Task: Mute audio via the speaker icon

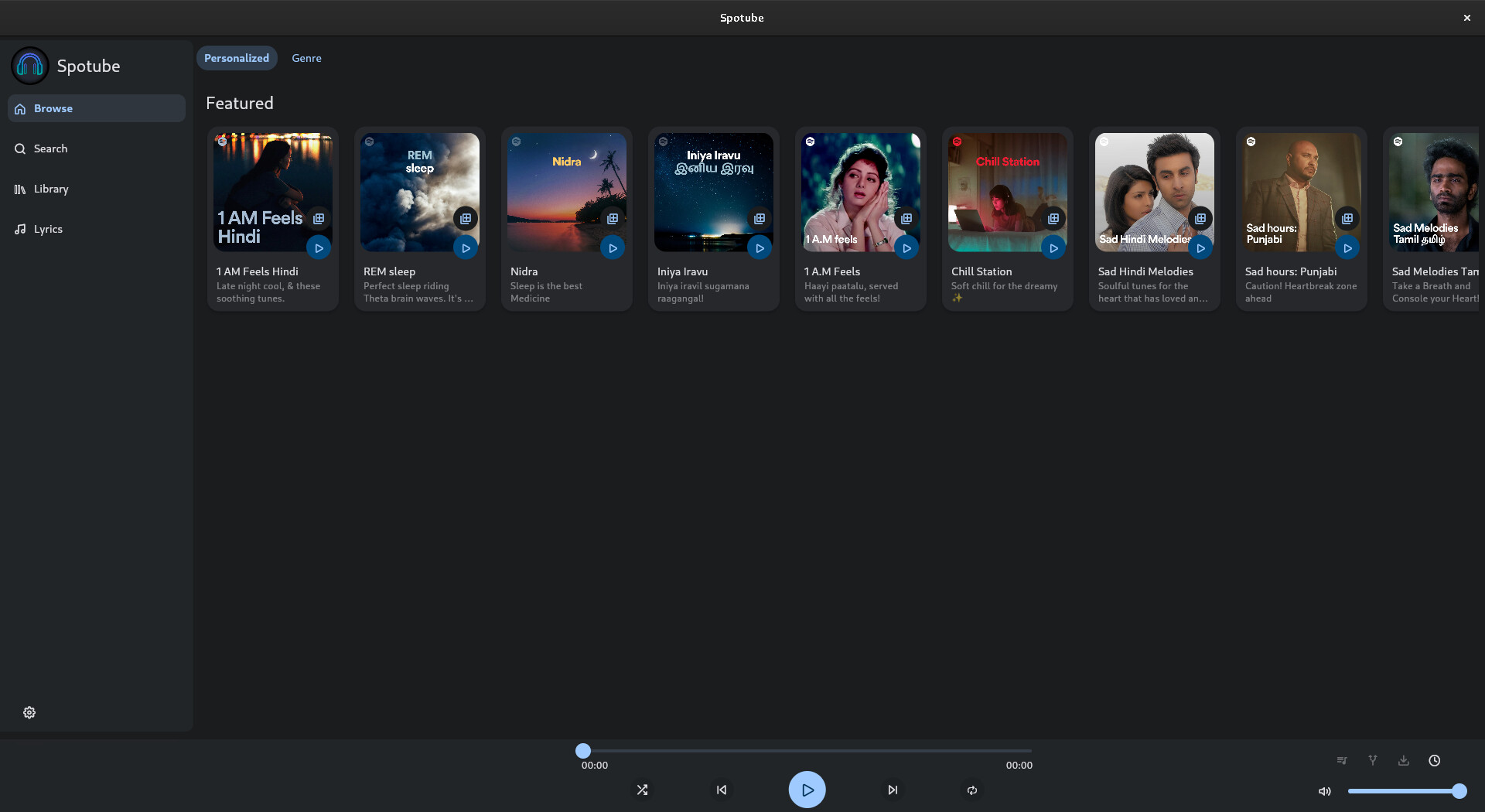Action: click(x=1324, y=790)
